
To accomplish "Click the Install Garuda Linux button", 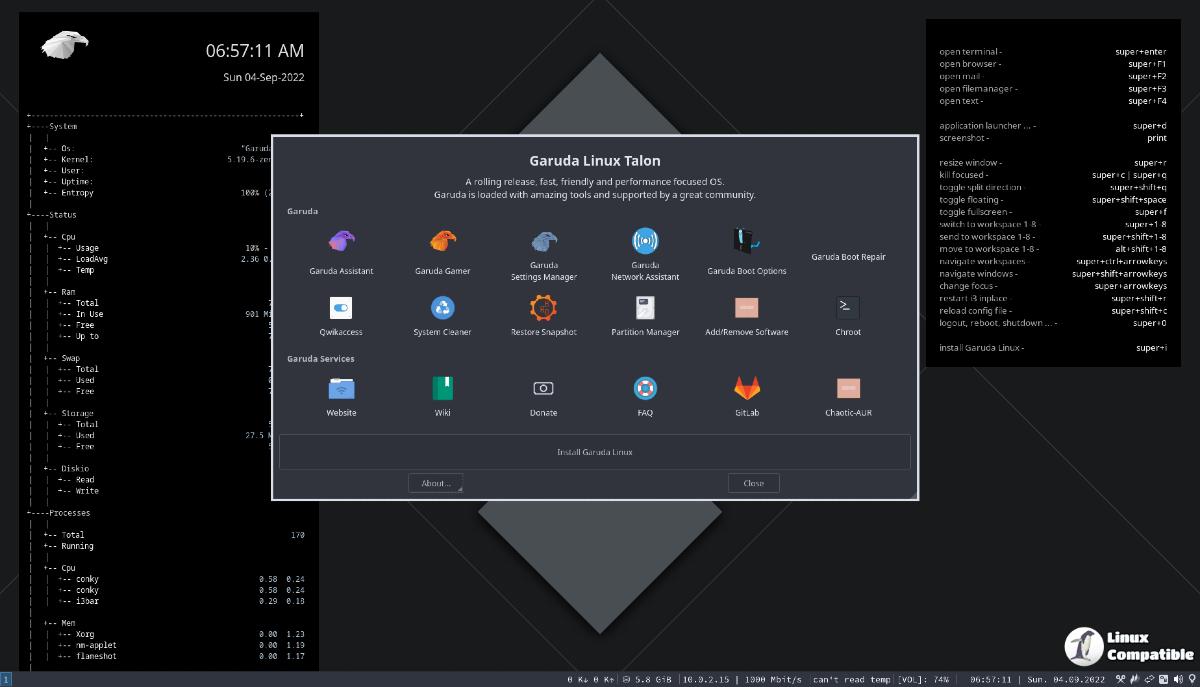I will pos(595,451).
